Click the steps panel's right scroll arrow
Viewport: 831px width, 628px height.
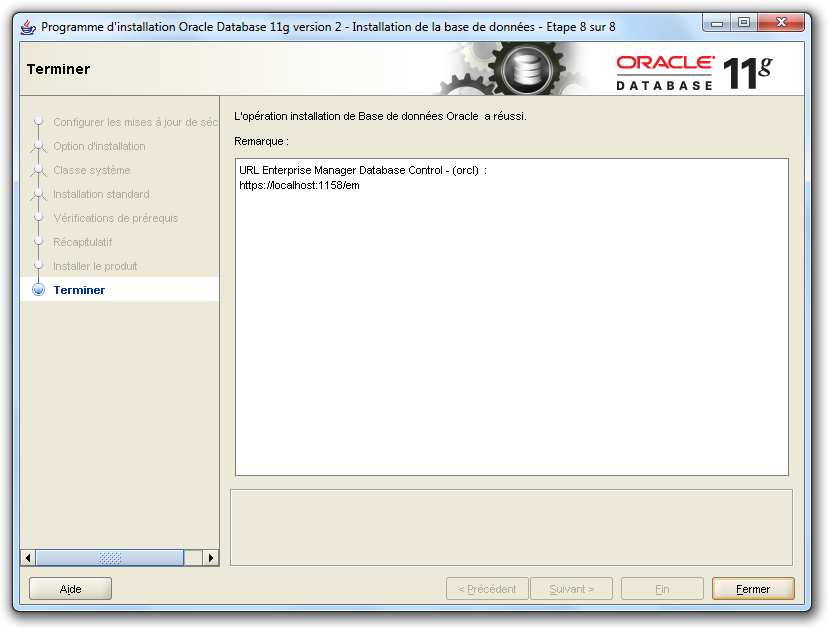click(211, 558)
